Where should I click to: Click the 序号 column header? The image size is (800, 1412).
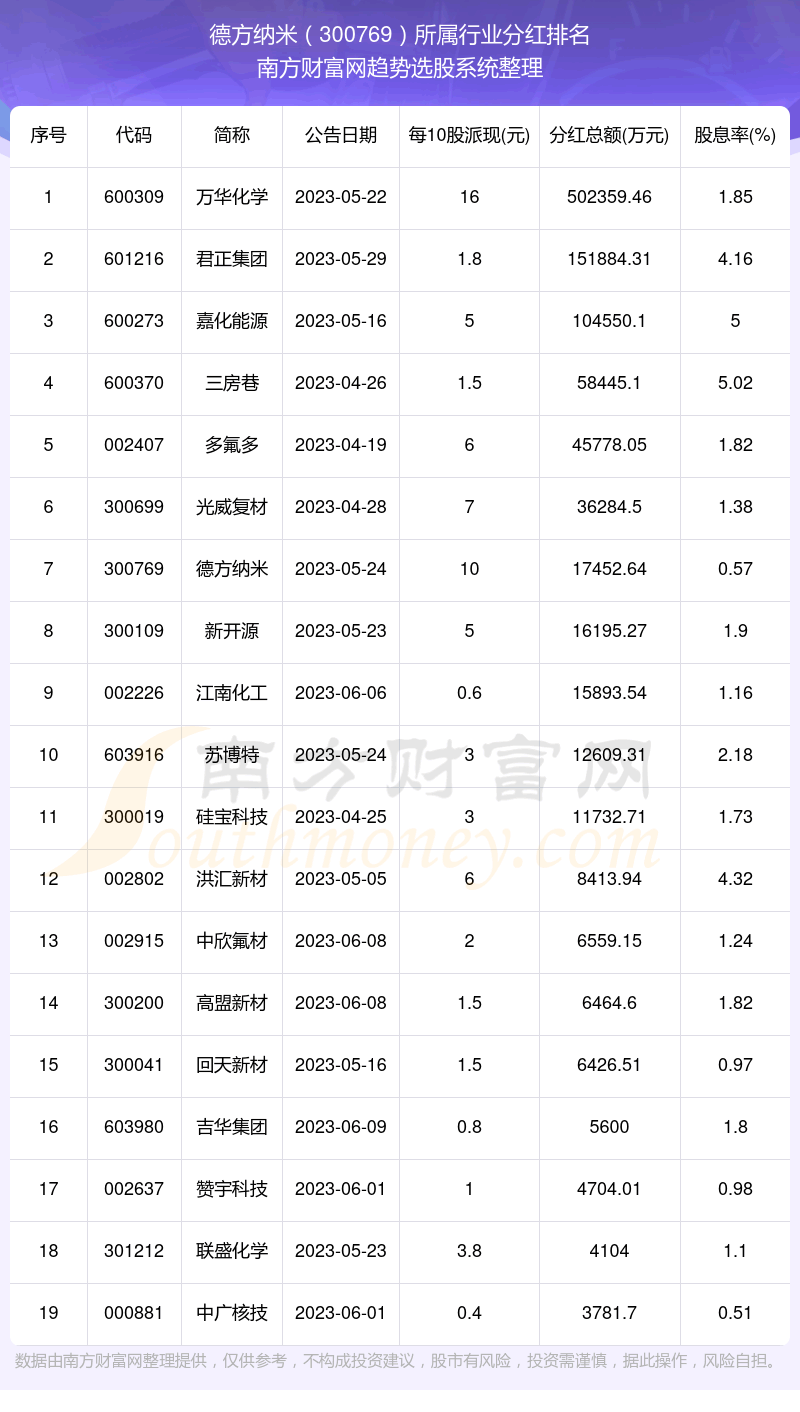point(48,135)
